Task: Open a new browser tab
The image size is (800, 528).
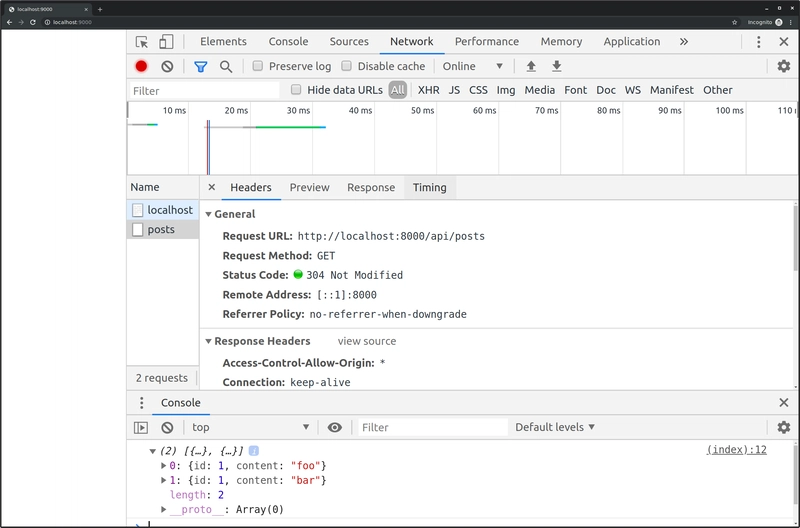Action: tap(100, 9)
